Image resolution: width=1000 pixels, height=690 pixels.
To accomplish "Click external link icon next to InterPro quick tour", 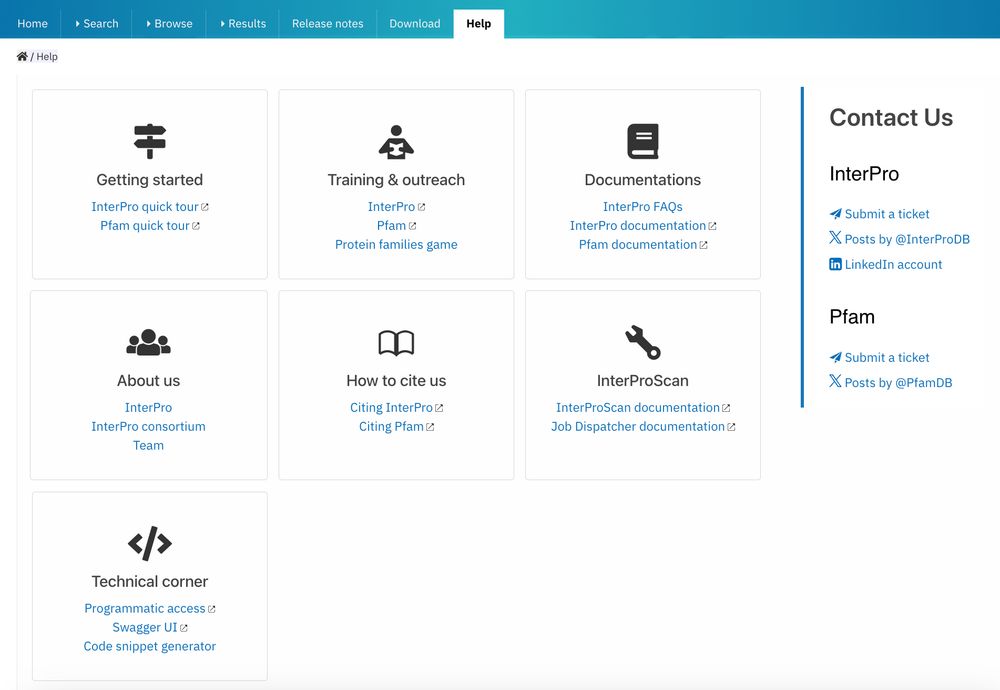I will (x=205, y=207).
